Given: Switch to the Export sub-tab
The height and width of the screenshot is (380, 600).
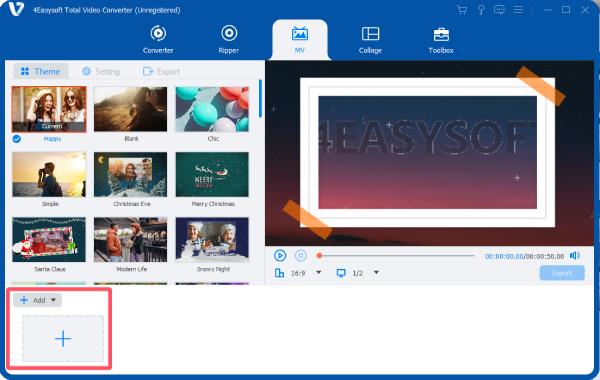Looking at the screenshot, I should tap(161, 72).
